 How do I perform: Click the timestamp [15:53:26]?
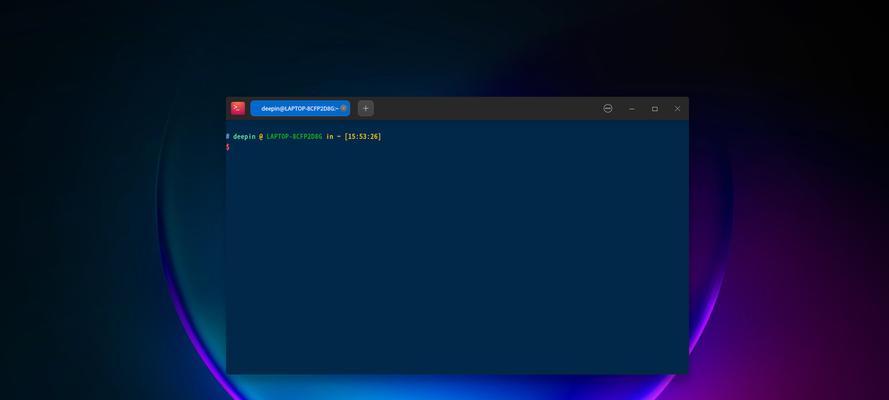pos(363,137)
